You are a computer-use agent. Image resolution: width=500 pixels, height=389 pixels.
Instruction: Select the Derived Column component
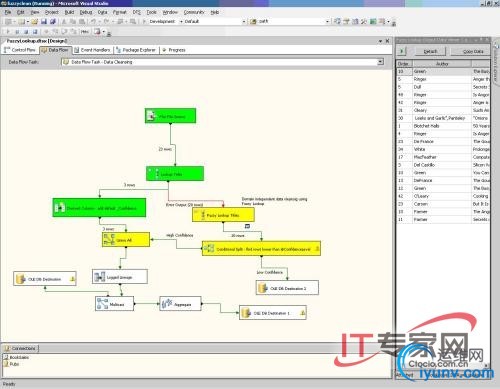99,208
